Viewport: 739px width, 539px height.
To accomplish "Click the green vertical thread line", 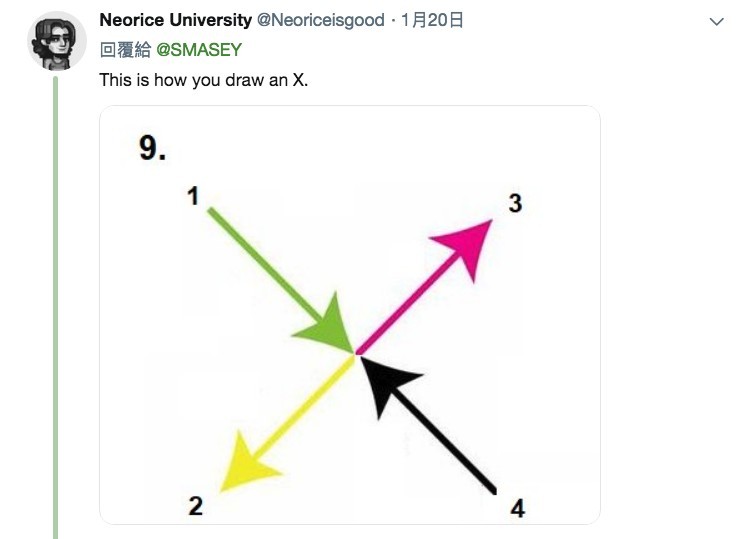I will click(57, 300).
